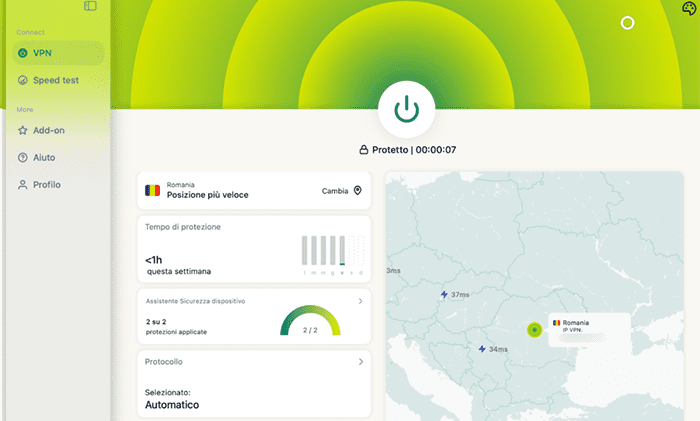
Task: Click the Add-on star icon
Action: tap(23, 130)
